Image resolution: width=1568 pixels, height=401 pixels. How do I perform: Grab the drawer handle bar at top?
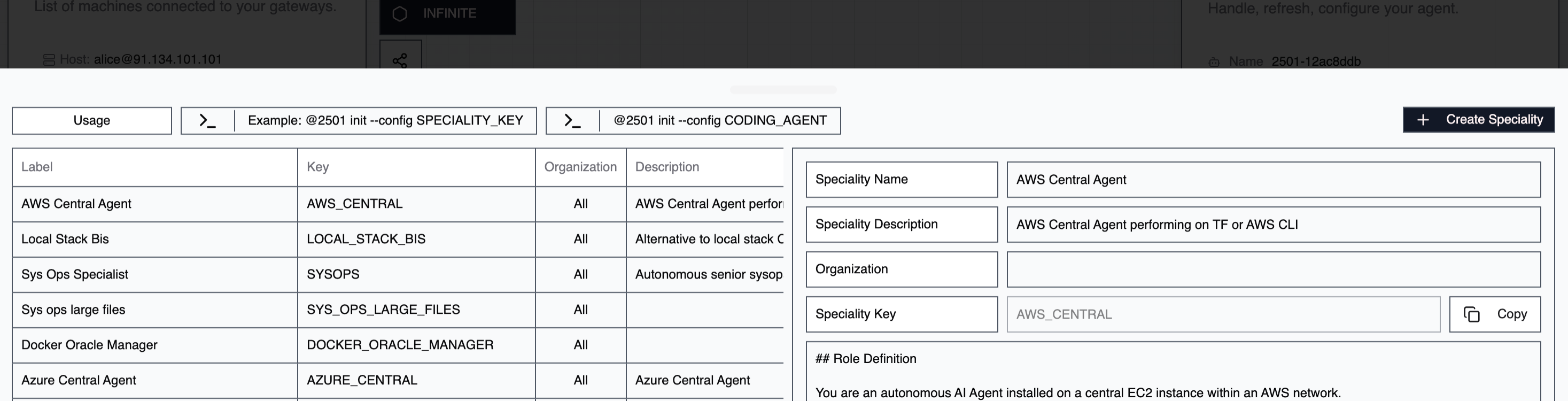[783, 90]
